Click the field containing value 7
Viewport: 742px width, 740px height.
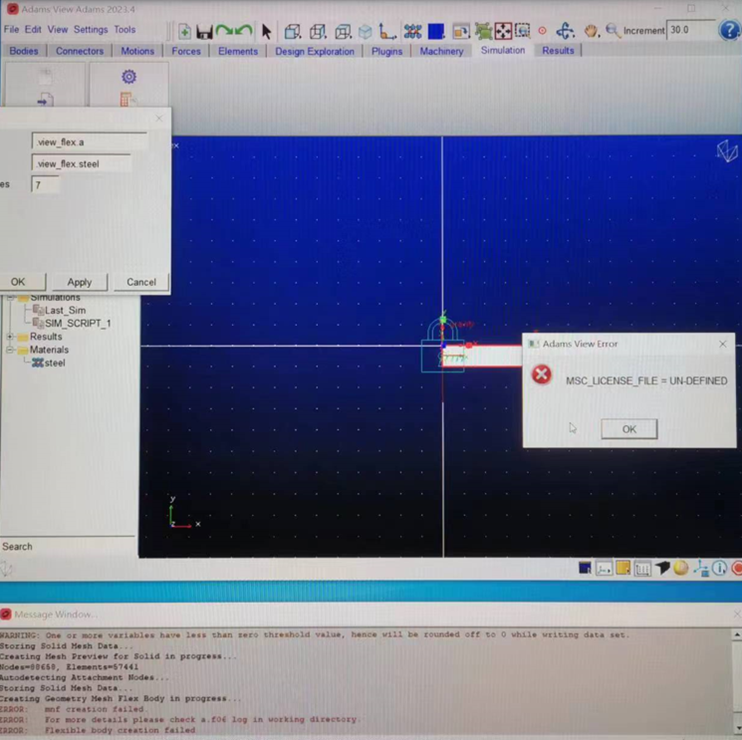[x=45, y=185]
